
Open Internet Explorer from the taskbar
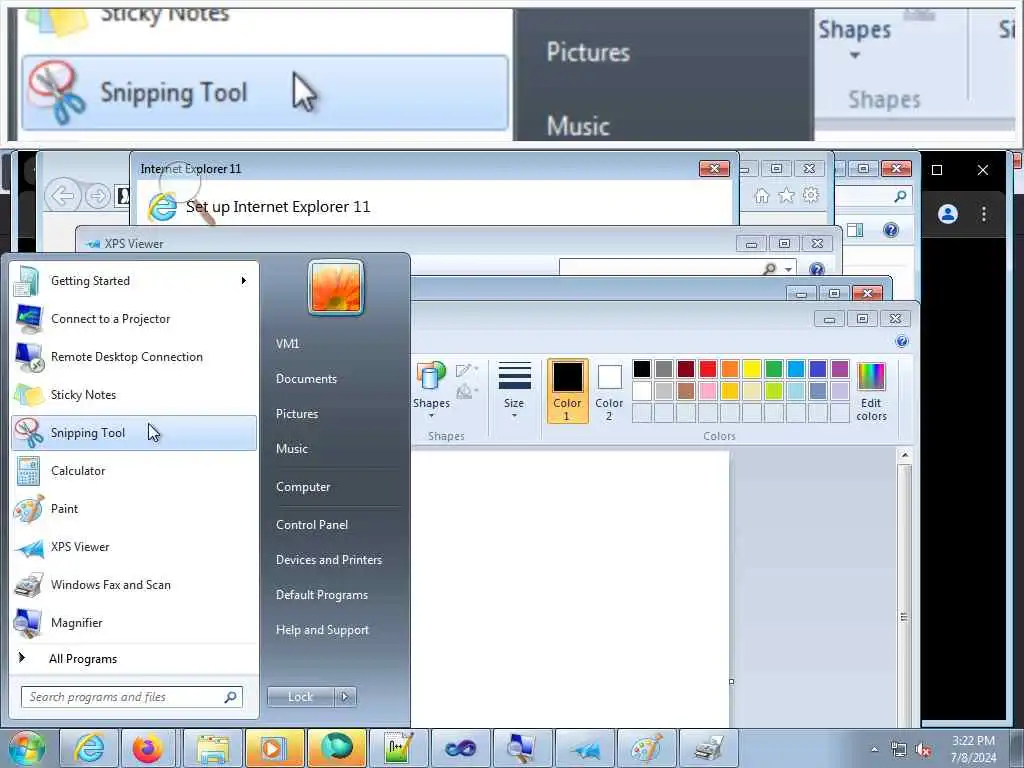(89, 748)
